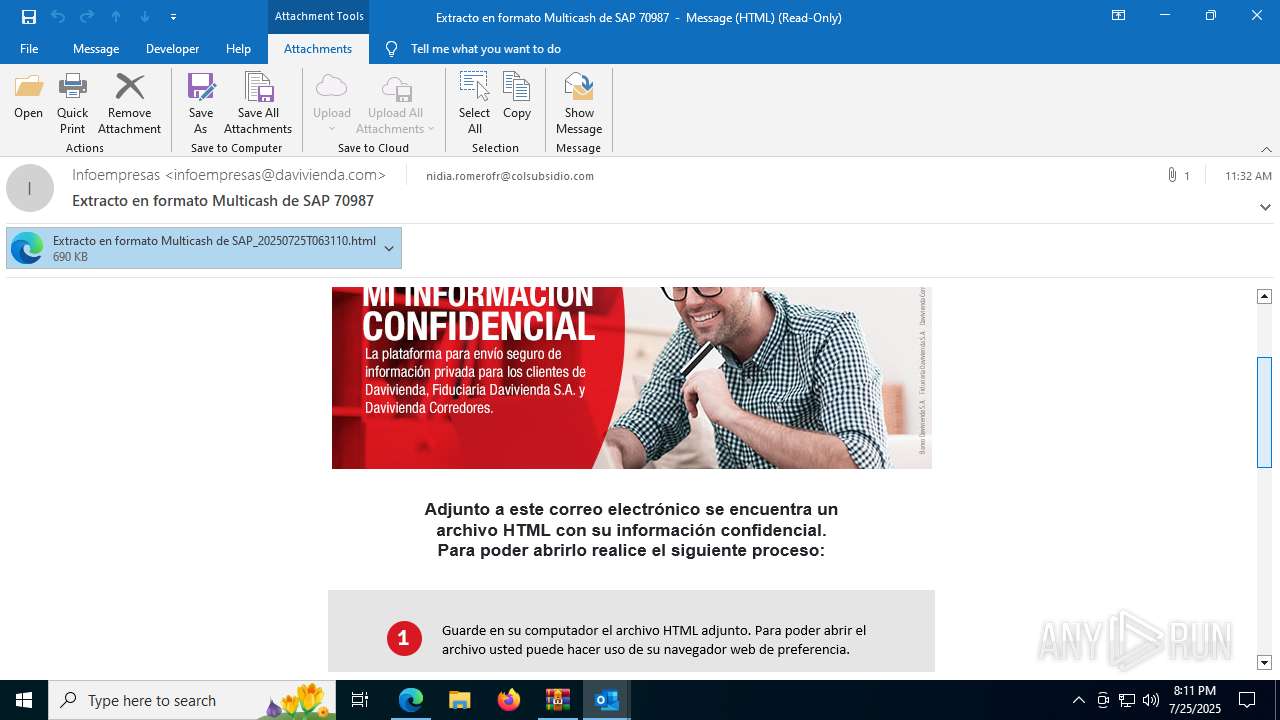Click the message scrollbar down arrow
The image size is (1280, 720).
[1264, 662]
